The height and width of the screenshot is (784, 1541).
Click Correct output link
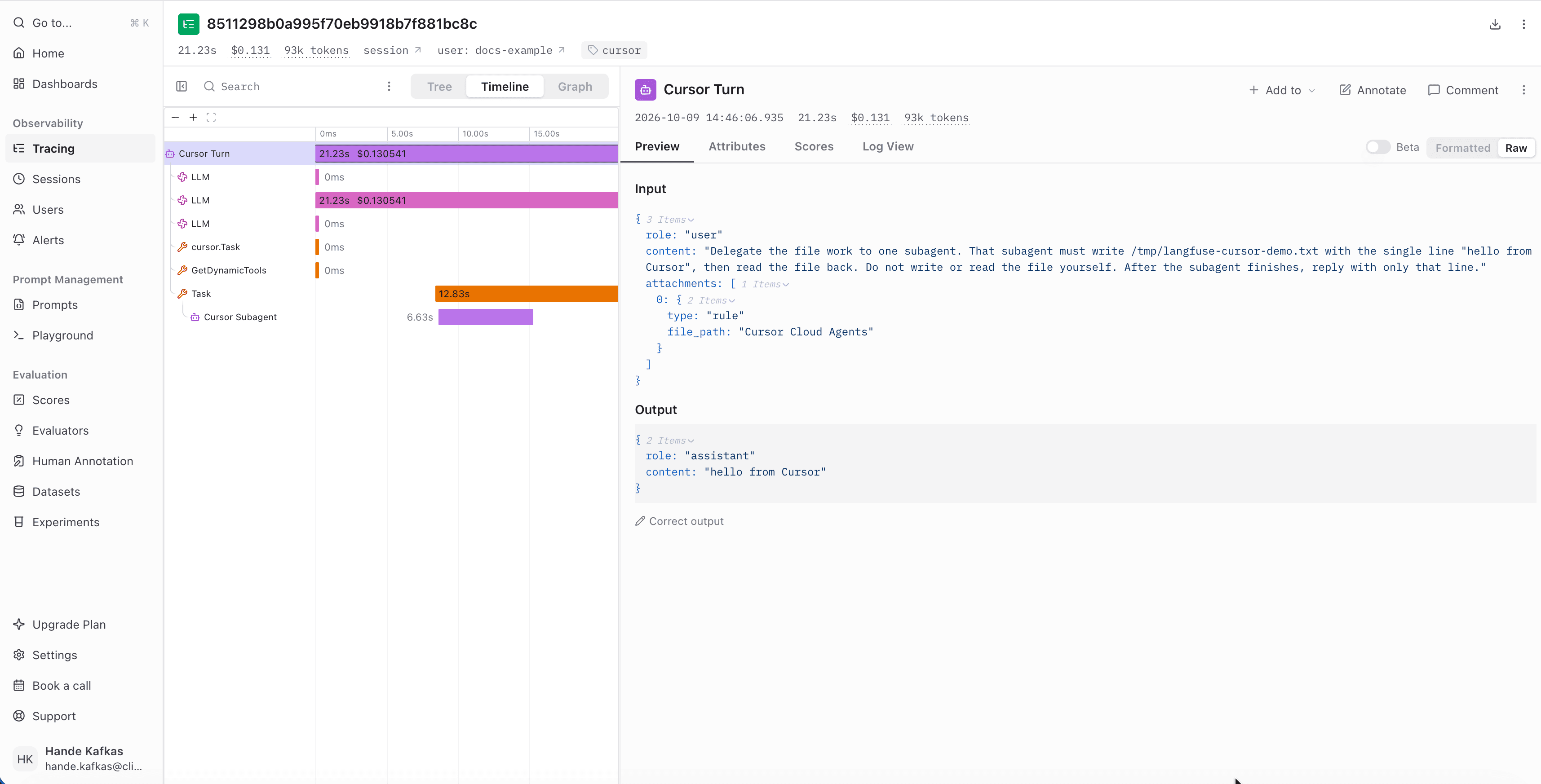point(679,521)
